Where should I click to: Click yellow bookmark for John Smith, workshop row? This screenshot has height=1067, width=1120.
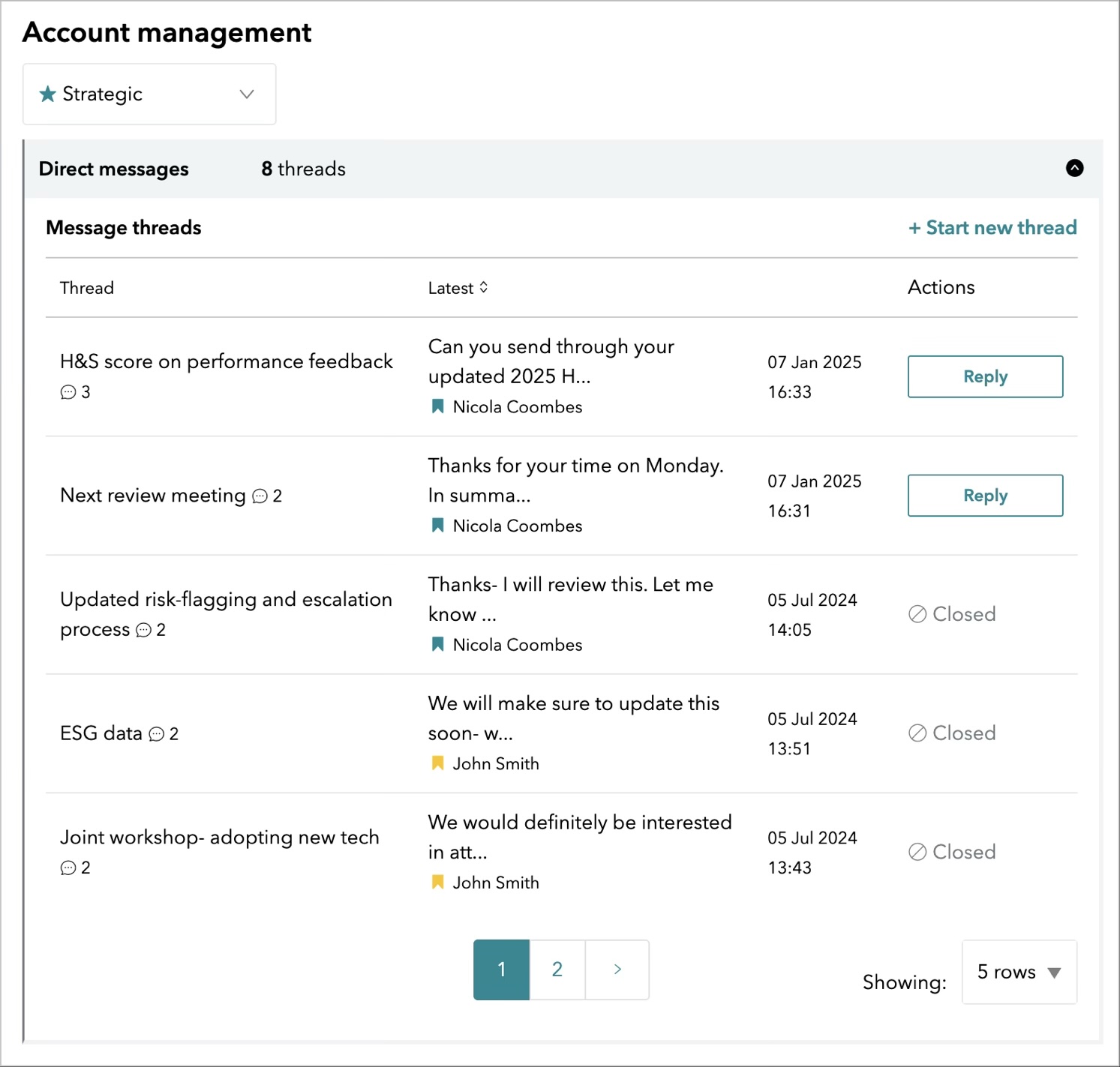coord(438,883)
